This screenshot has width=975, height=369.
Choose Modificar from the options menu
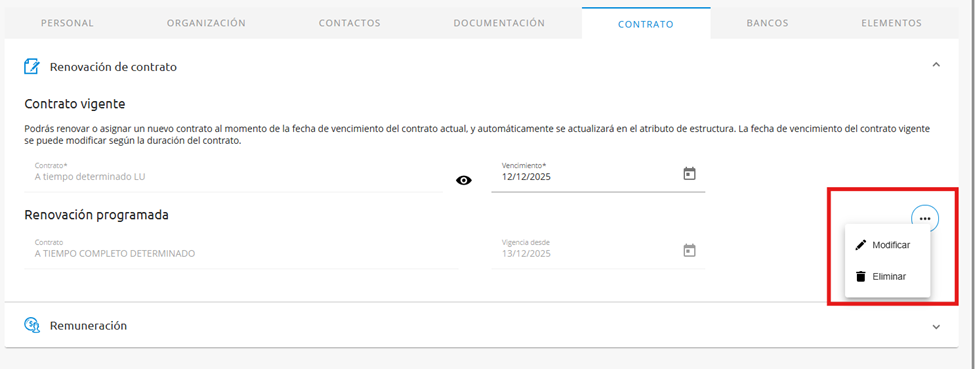coord(887,245)
